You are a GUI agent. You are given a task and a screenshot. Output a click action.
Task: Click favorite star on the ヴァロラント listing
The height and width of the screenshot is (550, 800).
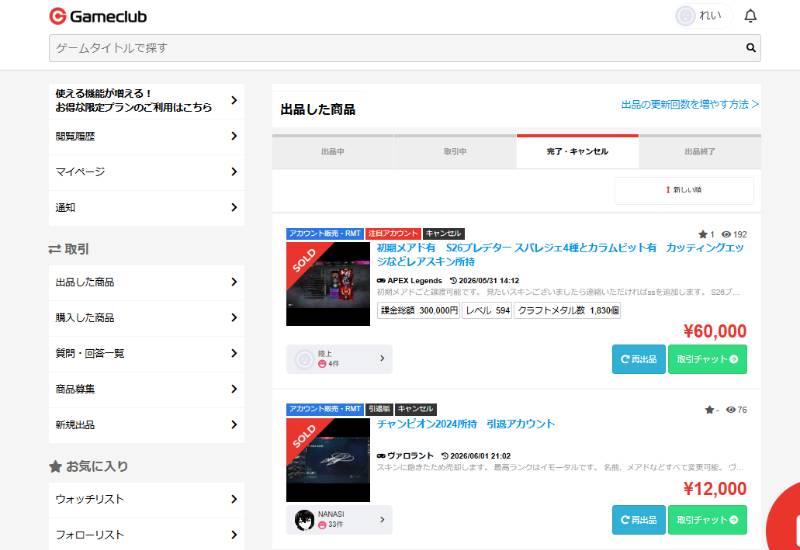pos(709,410)
